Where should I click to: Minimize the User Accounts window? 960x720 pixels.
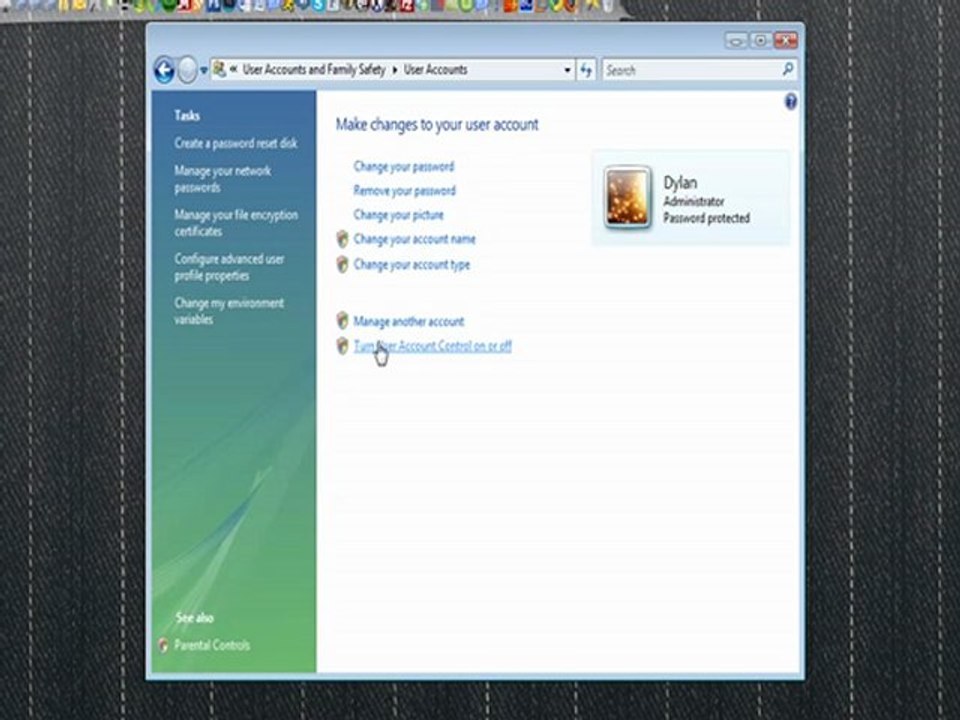point(736,41)
